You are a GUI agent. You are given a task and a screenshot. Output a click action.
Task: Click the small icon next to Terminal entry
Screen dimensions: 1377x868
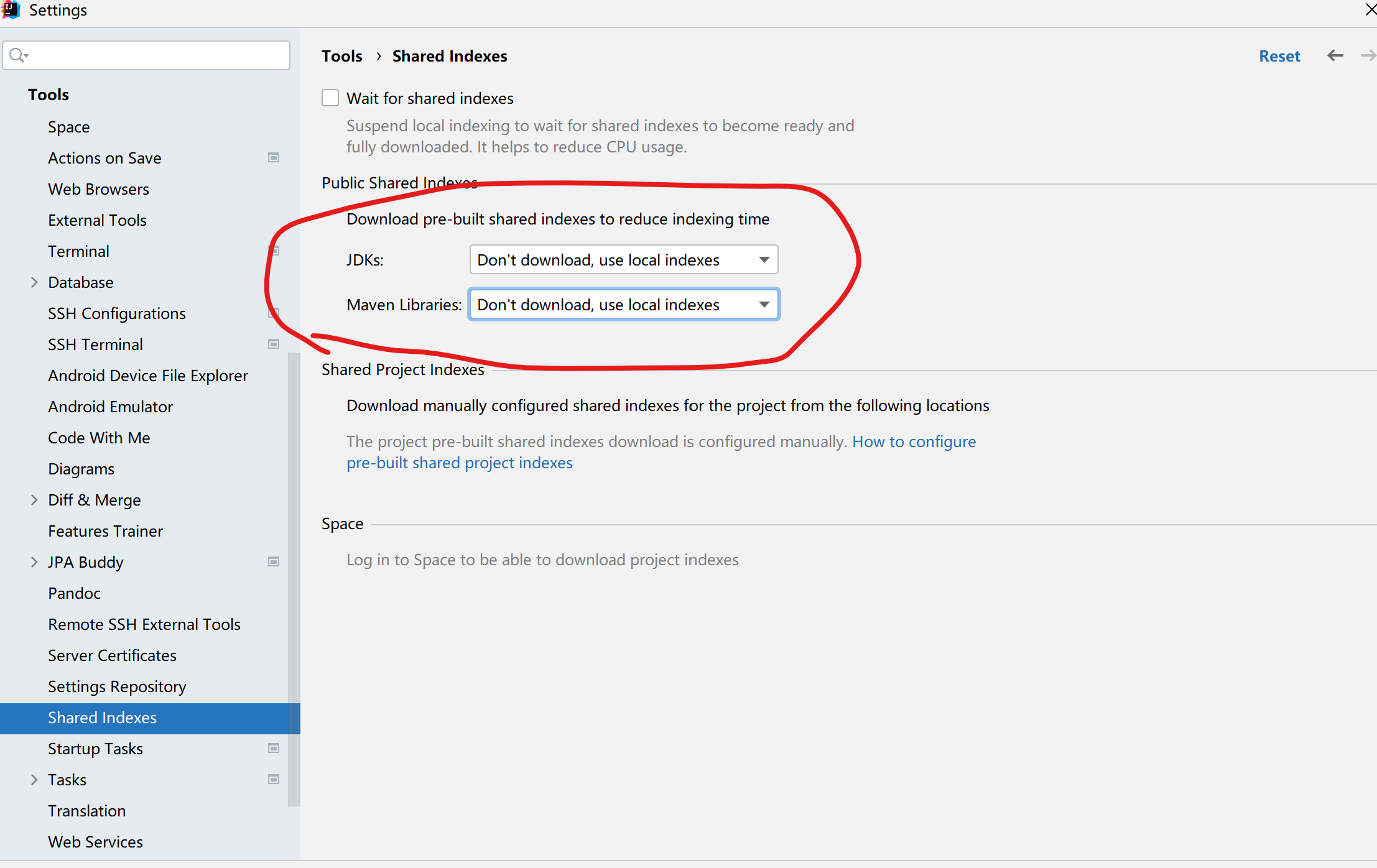274,251
